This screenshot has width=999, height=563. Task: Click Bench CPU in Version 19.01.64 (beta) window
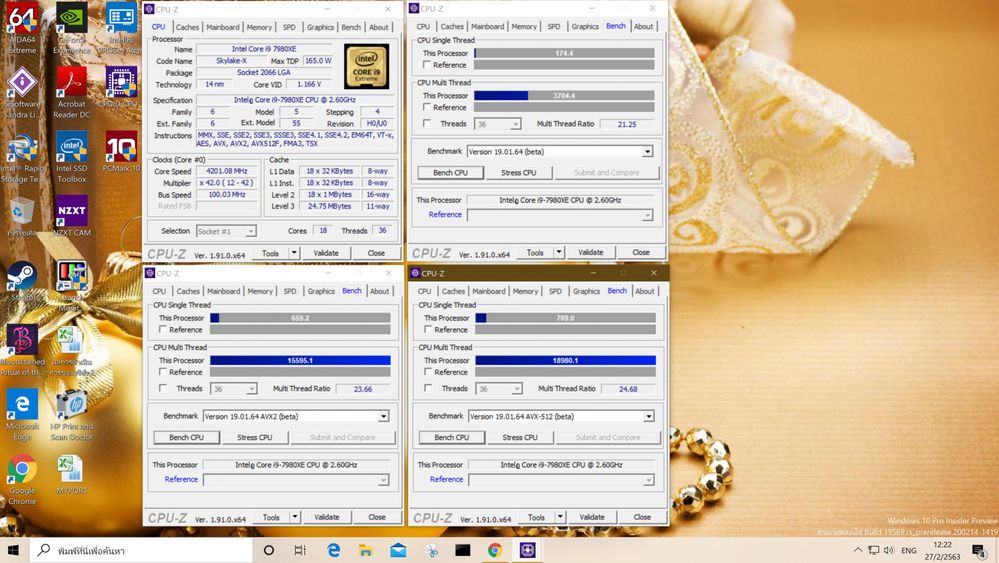coord(450,173)
